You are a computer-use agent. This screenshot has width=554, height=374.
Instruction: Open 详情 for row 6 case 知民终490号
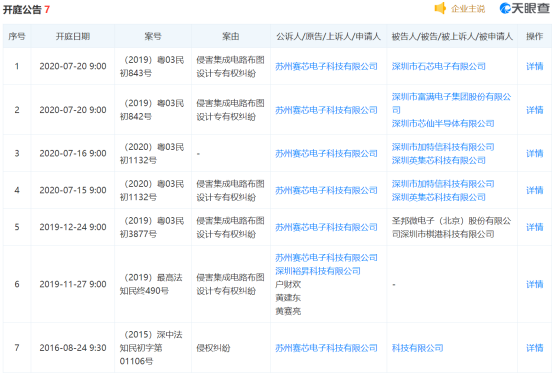point(534,284)
